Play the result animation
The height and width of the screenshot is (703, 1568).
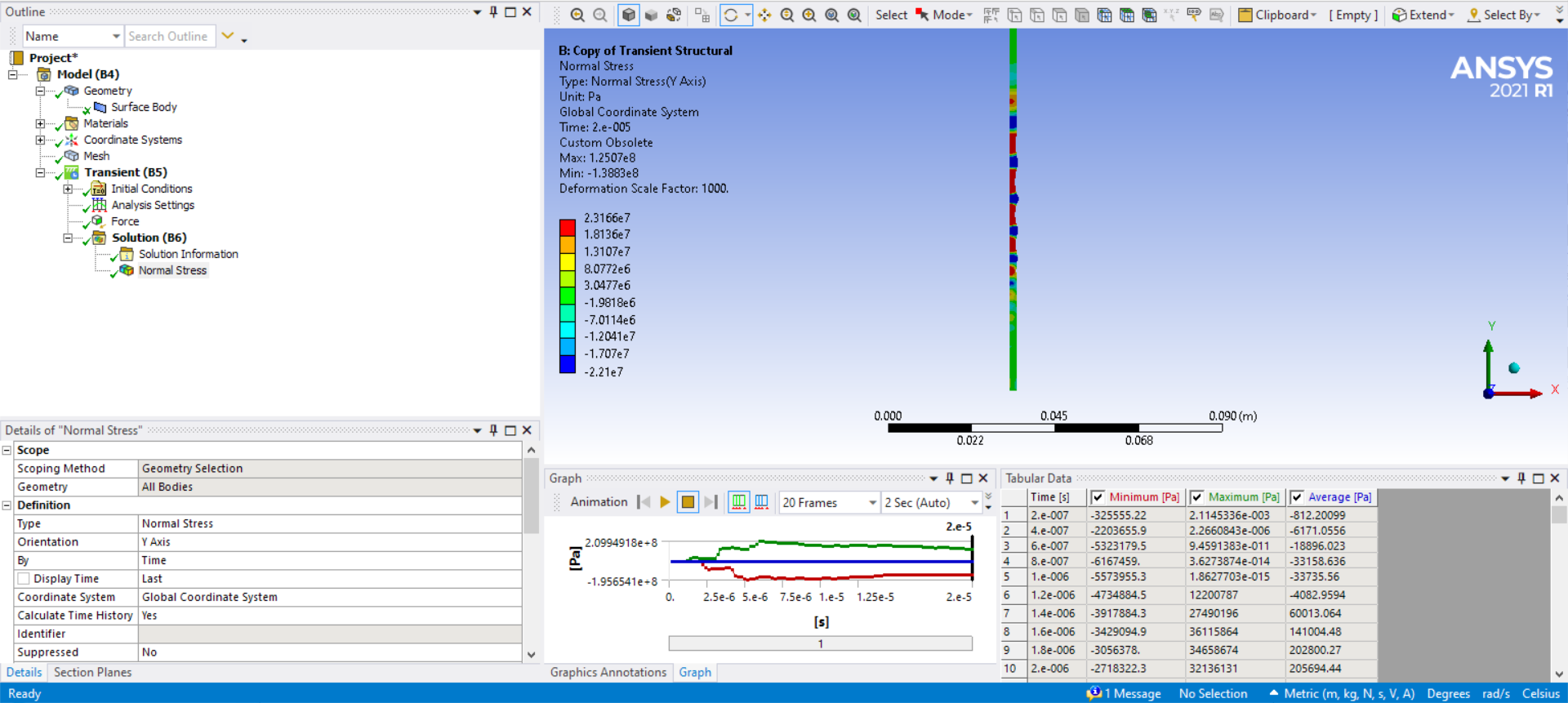[x=665, y=502]
